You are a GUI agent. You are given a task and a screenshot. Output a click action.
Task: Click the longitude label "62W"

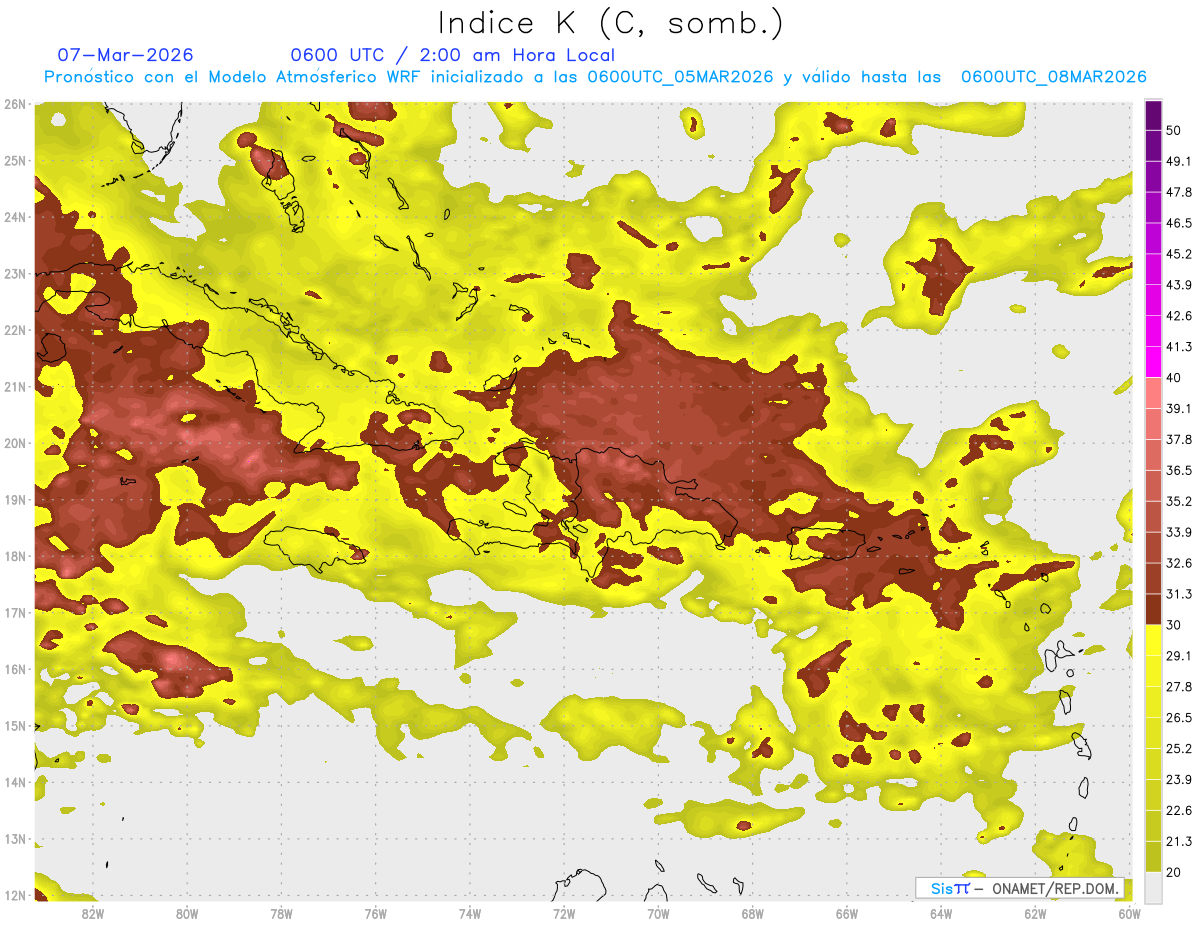[1035, 913]
